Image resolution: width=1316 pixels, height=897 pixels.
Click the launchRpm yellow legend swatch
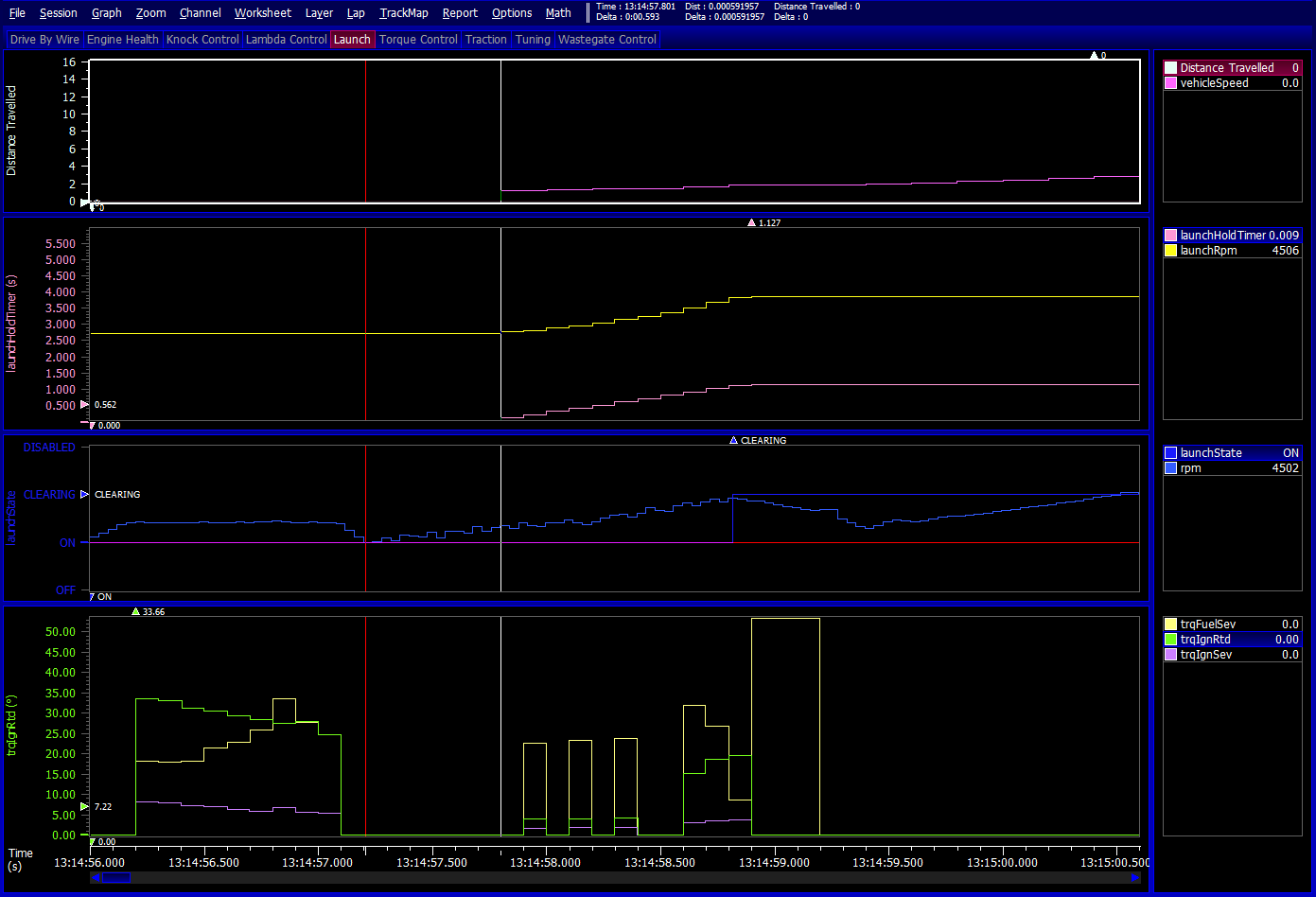pyautogui.click(x=1170, y=251)
